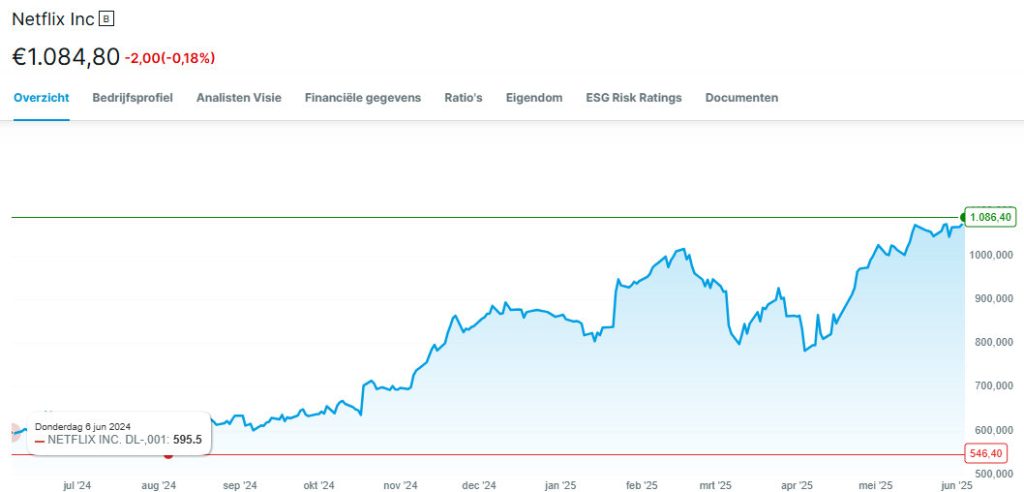Select the Financiële gegevens tab

click(x=363, y=98)
